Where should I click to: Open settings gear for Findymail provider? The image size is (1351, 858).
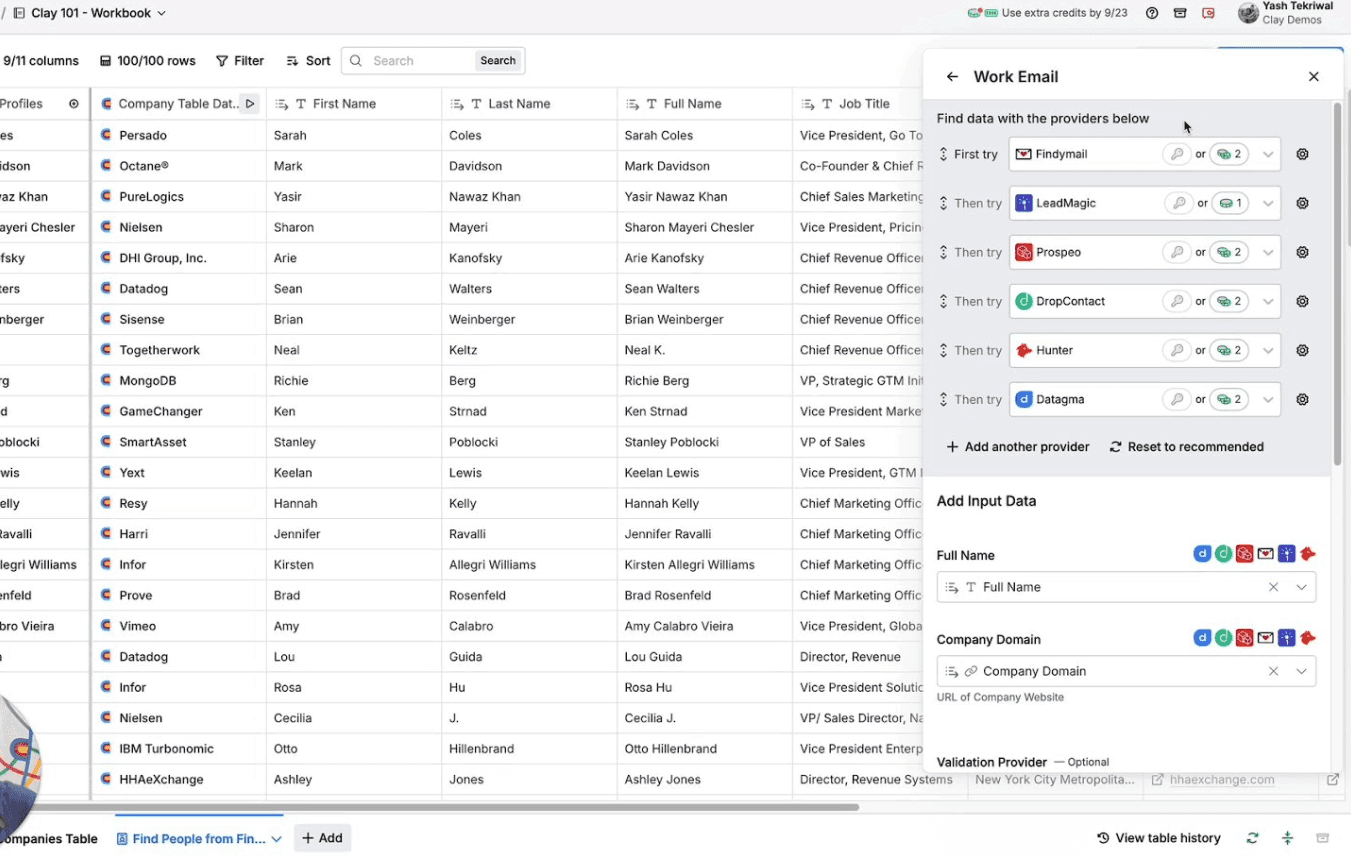click(1302, 154)
